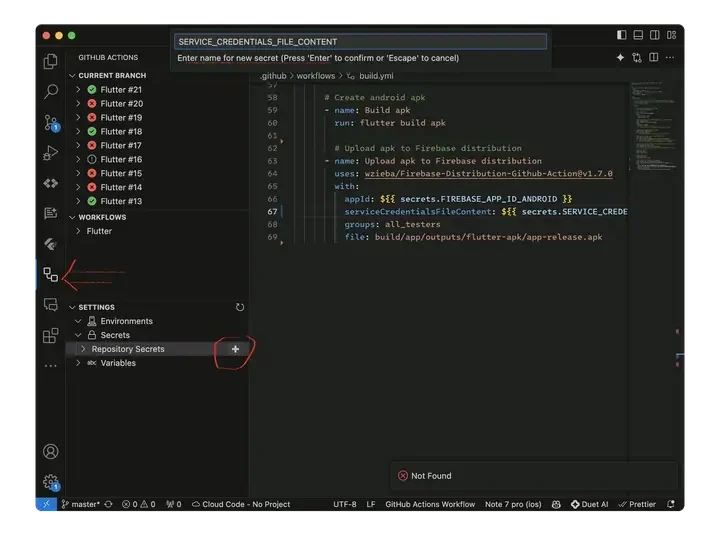Open Copilot status icon in status bar

pyautogui.click(x=556, y=504)
